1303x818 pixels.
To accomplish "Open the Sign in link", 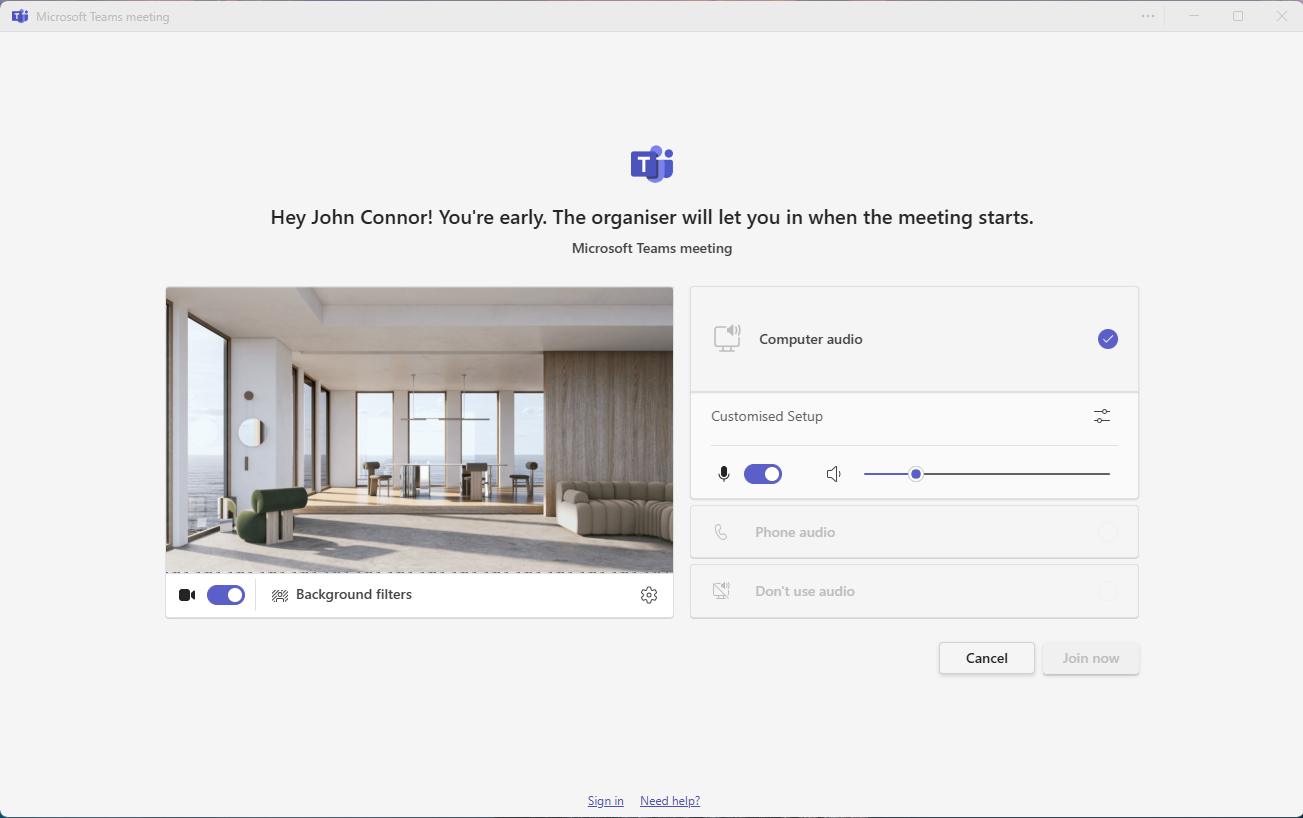I will coord(606,801).
